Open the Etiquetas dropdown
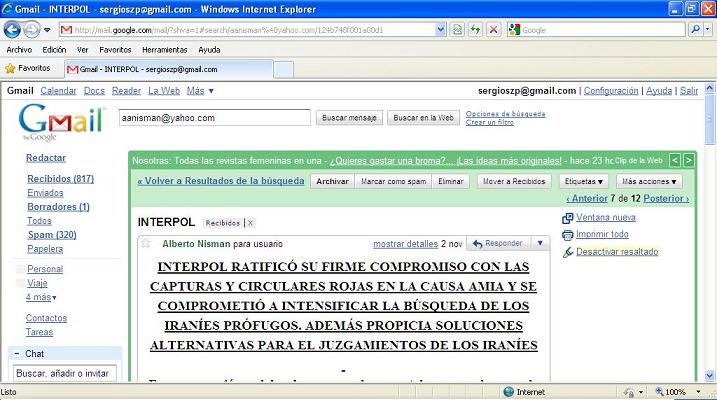The height and width of the screenshot is (400, 717). coord(583,181)
